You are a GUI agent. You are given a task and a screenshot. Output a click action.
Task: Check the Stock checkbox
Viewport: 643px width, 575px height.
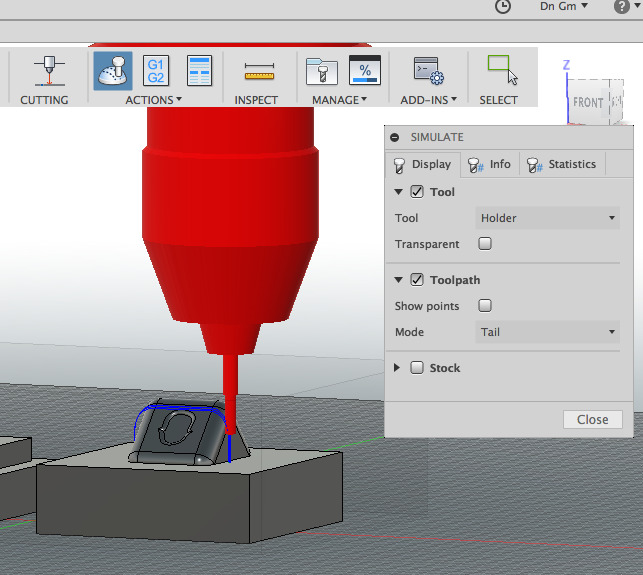click(x=417, y=368)
